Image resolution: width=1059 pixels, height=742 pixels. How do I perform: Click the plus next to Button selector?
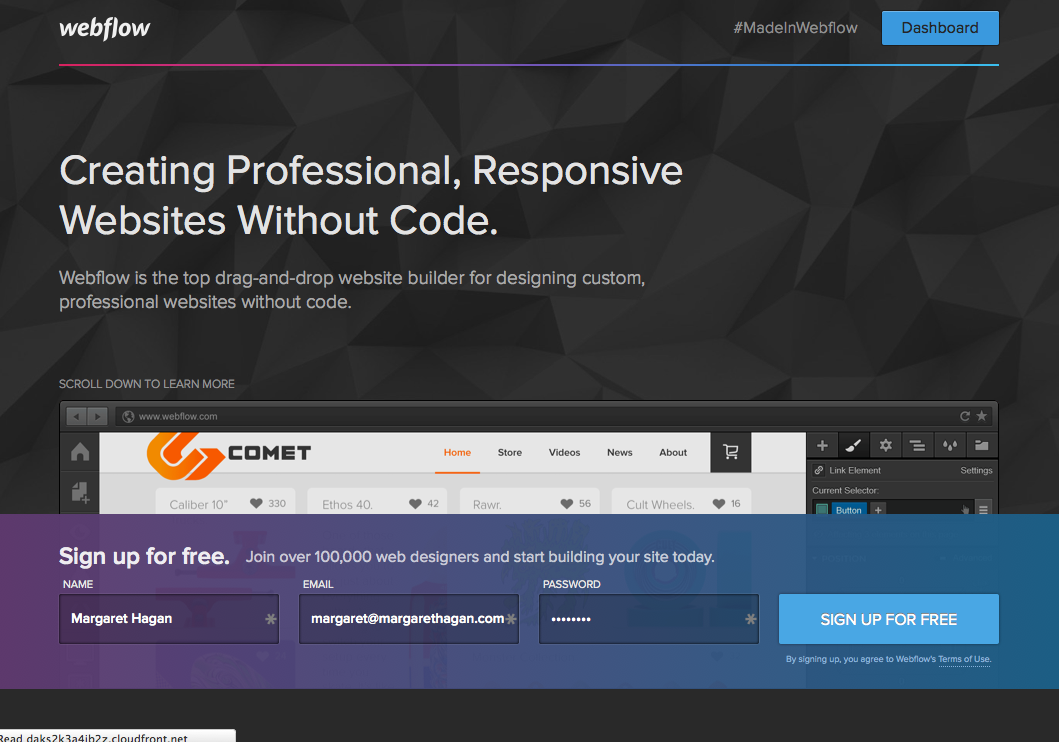point(878,510)
